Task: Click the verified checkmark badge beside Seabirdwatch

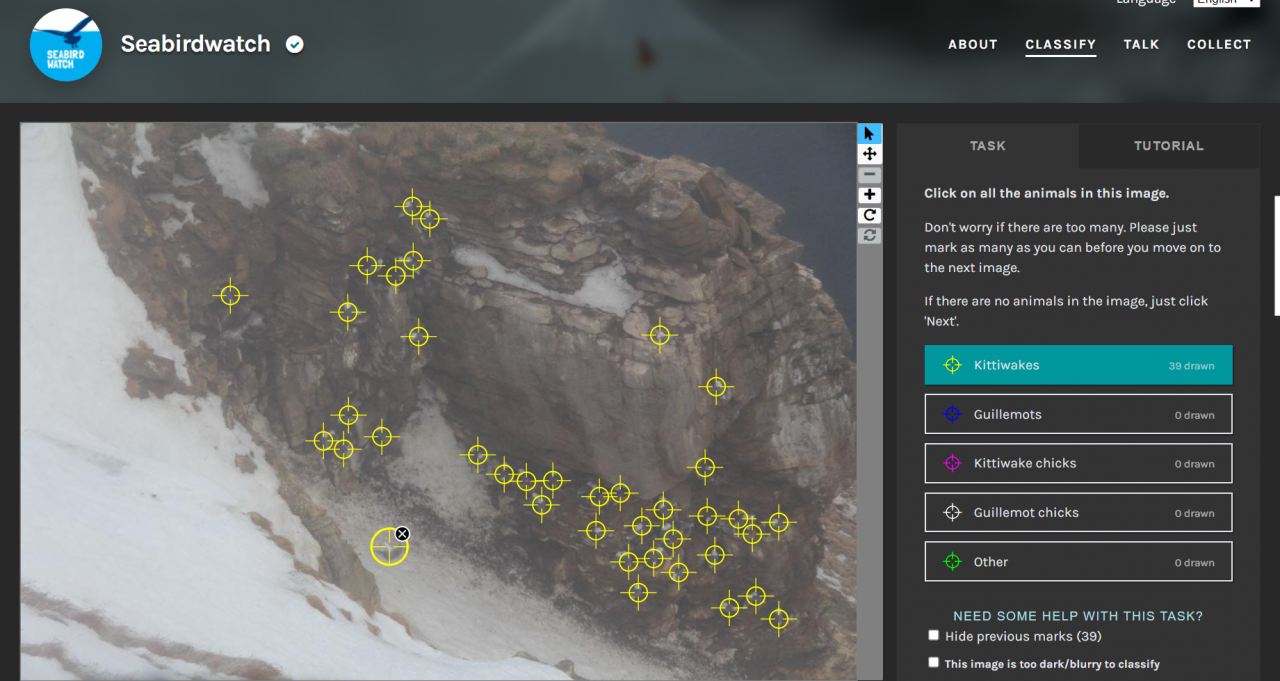Action: pyautogui.click(x=294, y=44)
